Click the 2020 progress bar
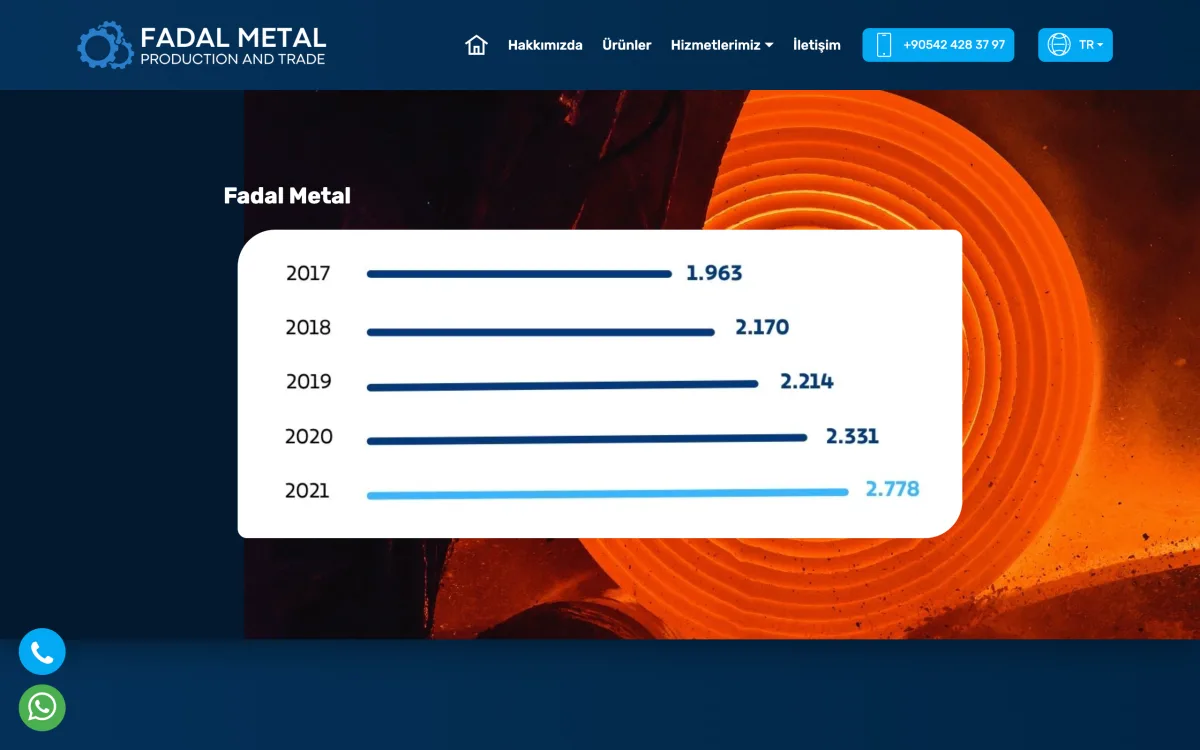Screen dimensions: 1200x750 586,439
